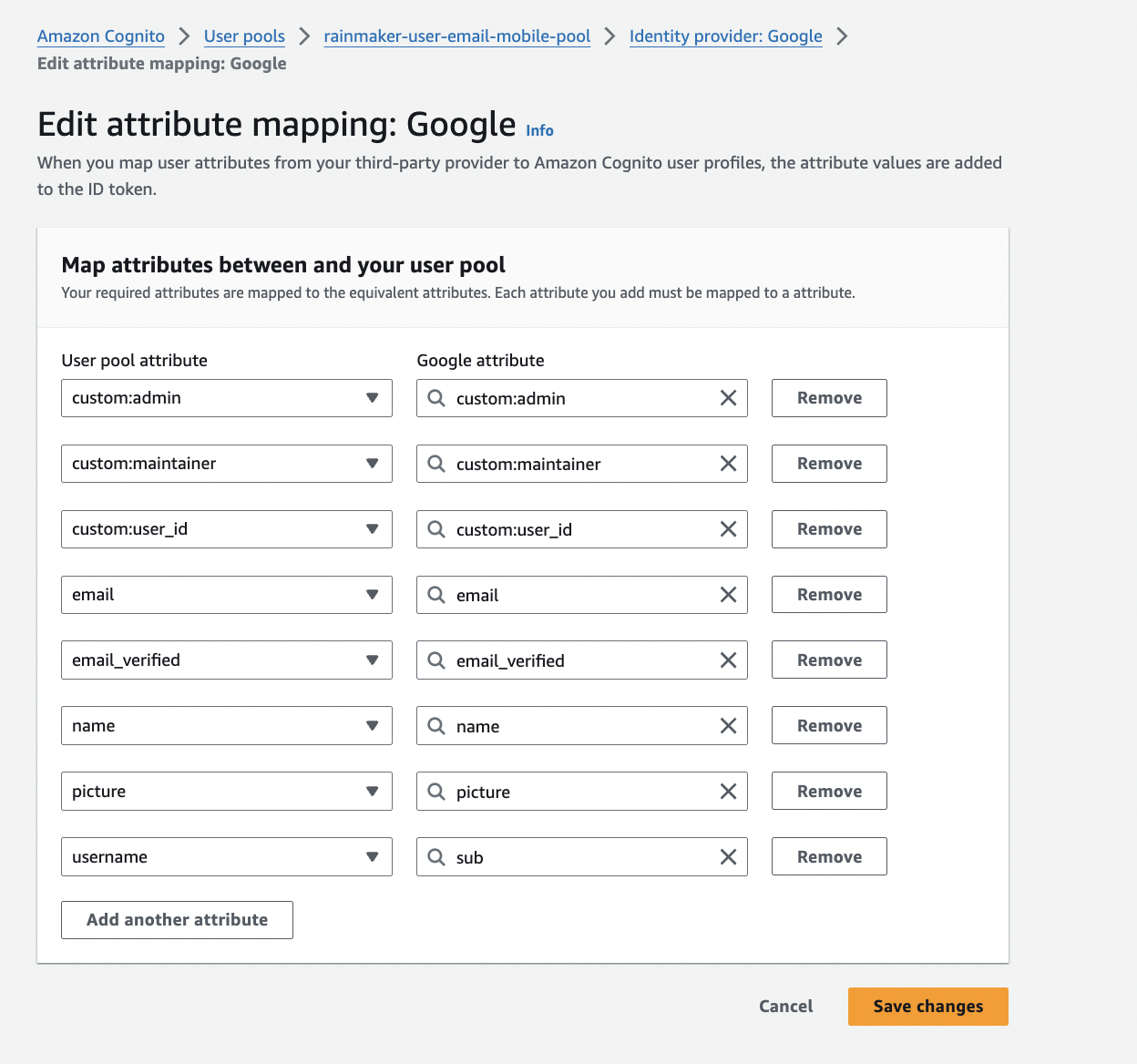The width and height of the screenshot is (1137, 1064).
Task: Remove the custom:maintainer mapping row
Action: [829, 464]
